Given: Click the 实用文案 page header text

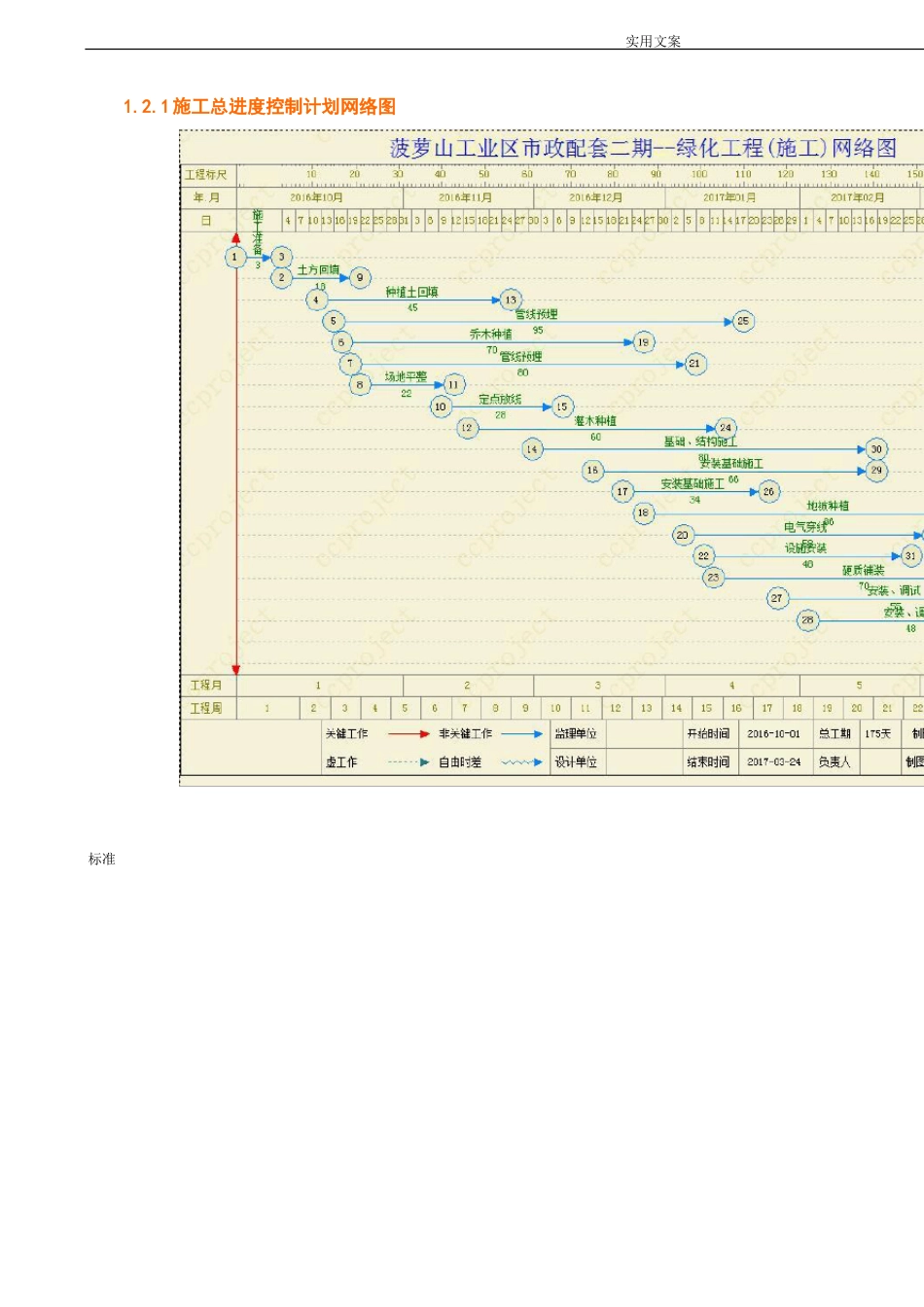Looking at the screenshot, I should tap(654, 41).
